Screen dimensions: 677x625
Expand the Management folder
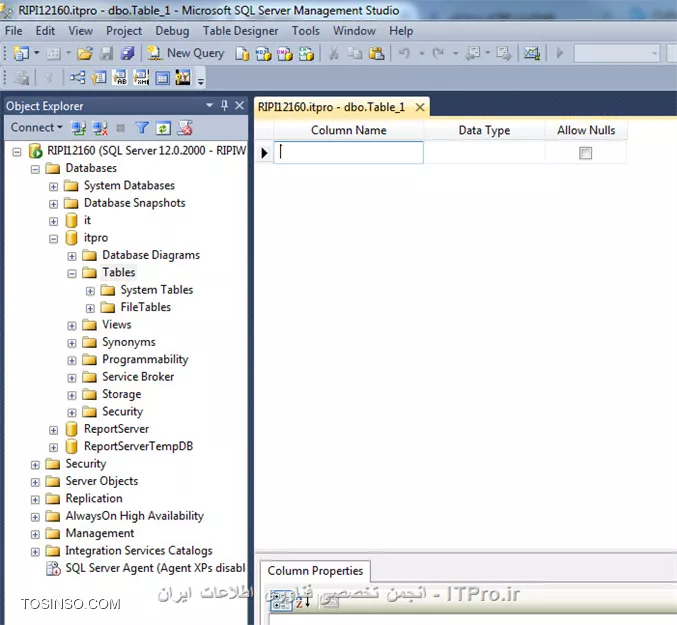point(35,534)
